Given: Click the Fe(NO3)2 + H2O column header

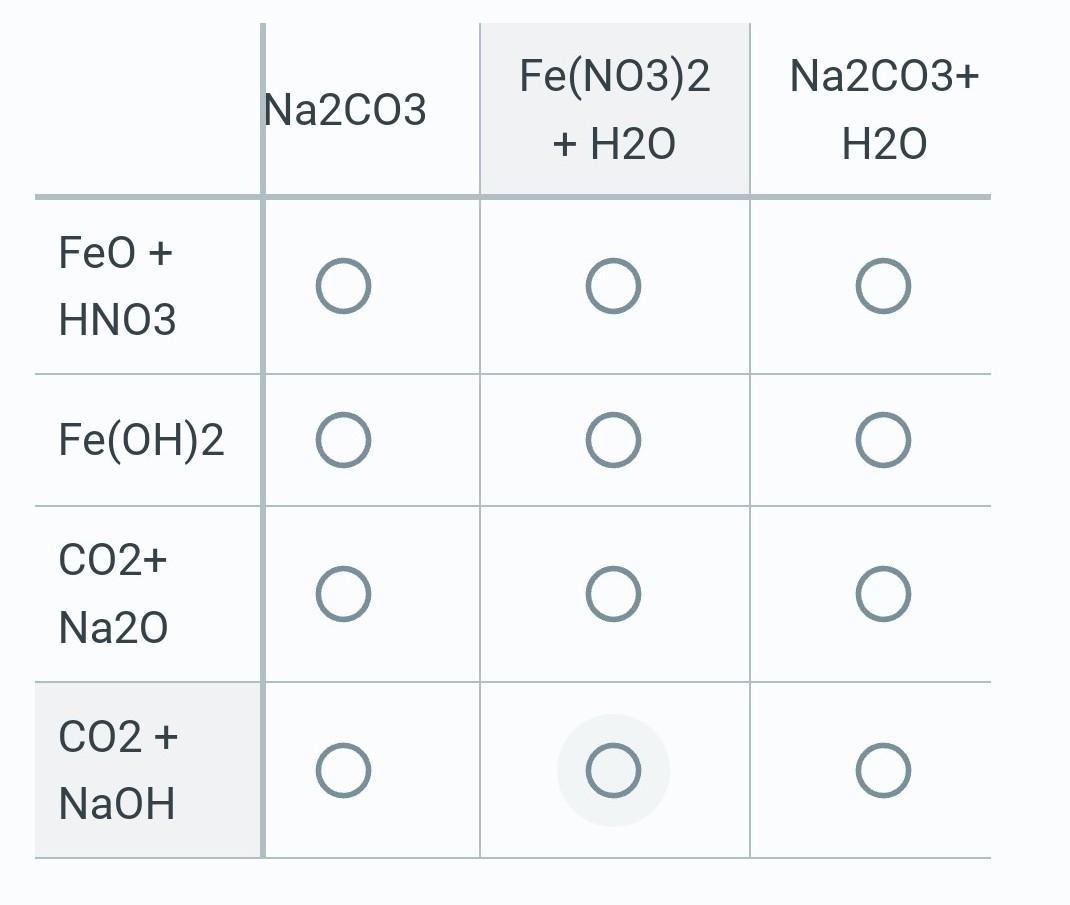Looking at the screenshot, I should click(x=614, y=110).
